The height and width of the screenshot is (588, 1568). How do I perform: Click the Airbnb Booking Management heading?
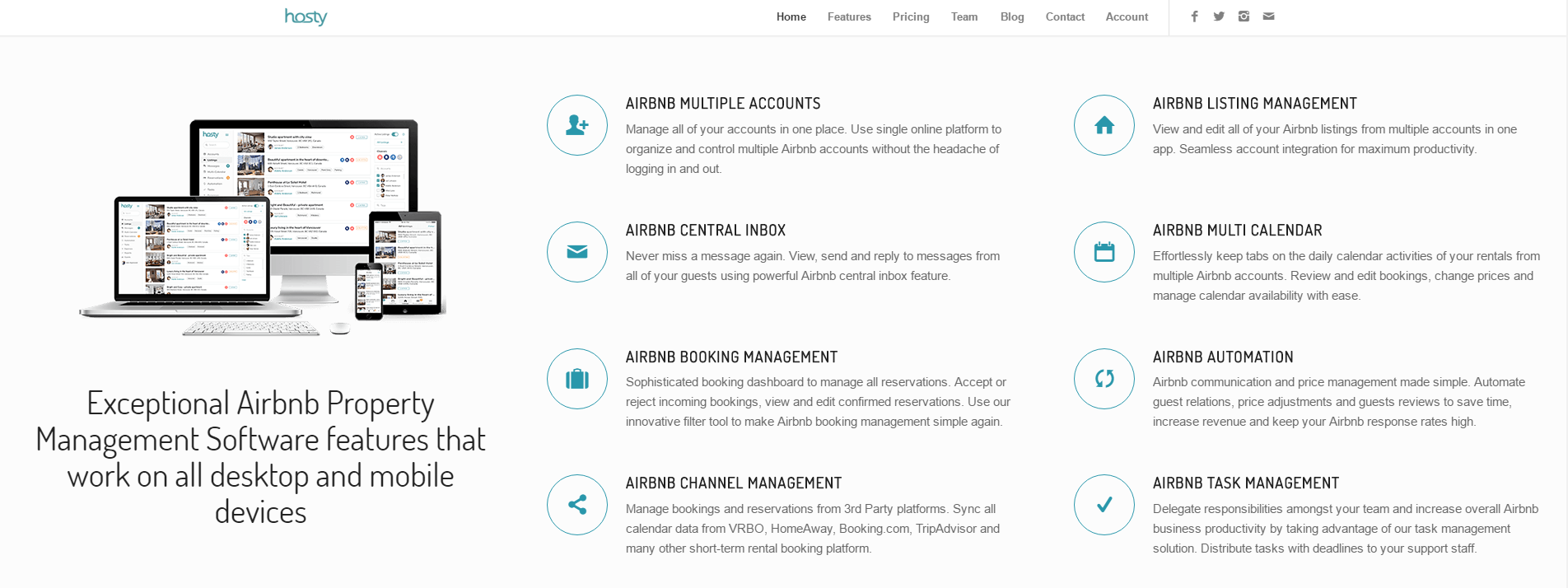click(731, 357)
